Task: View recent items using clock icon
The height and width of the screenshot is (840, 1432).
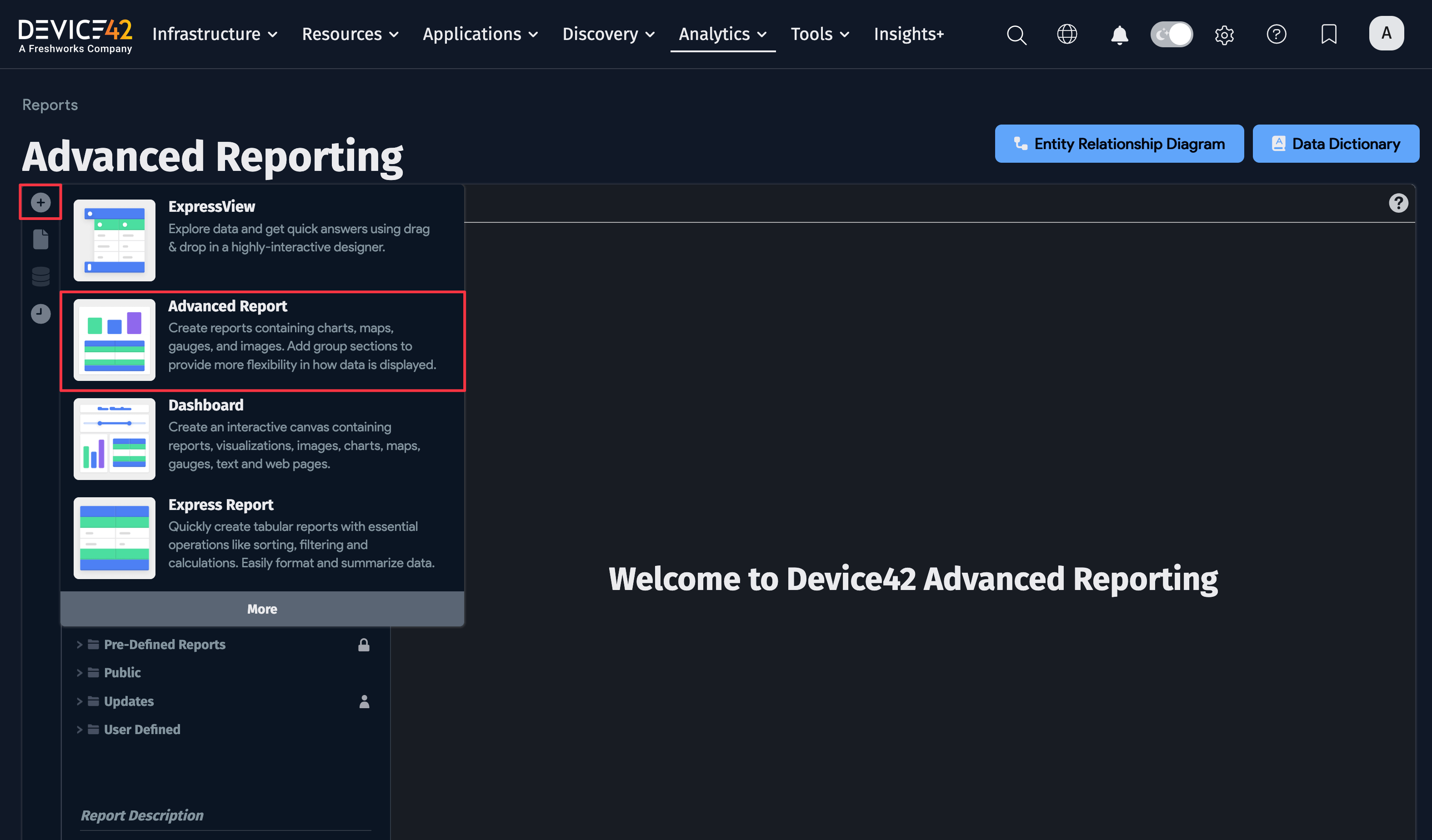Action: point(40,313)
